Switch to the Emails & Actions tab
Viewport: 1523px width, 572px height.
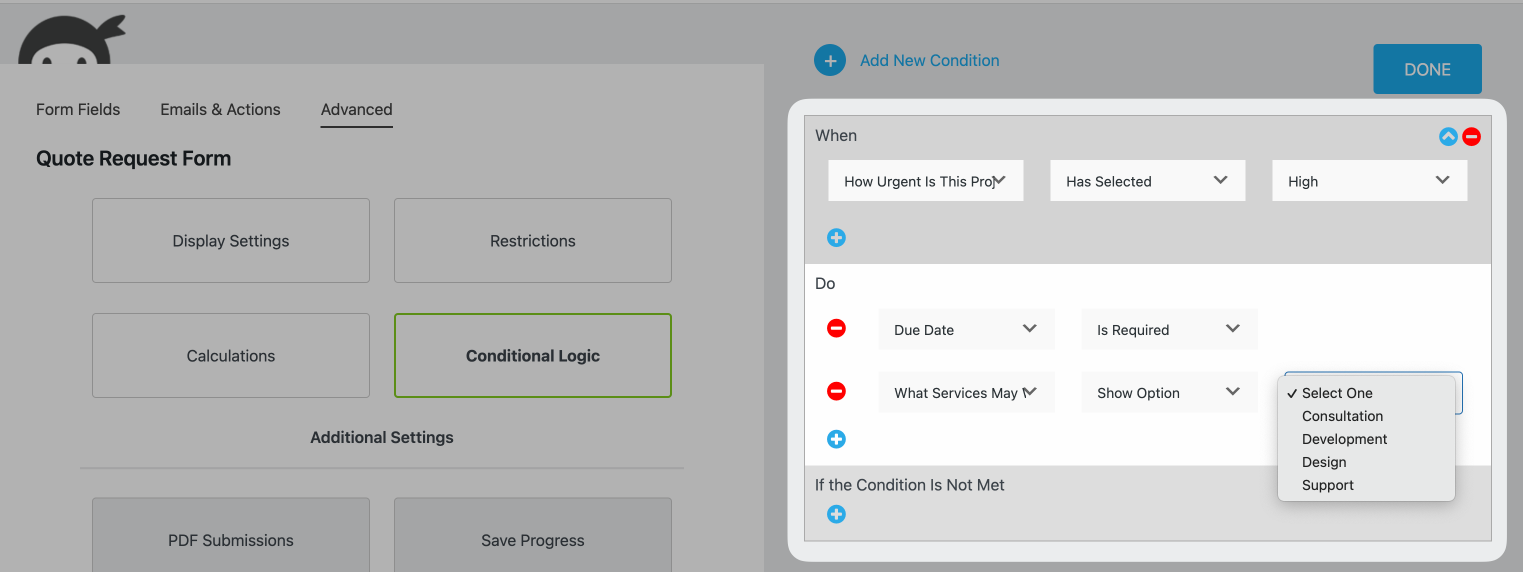pos(220,110)
